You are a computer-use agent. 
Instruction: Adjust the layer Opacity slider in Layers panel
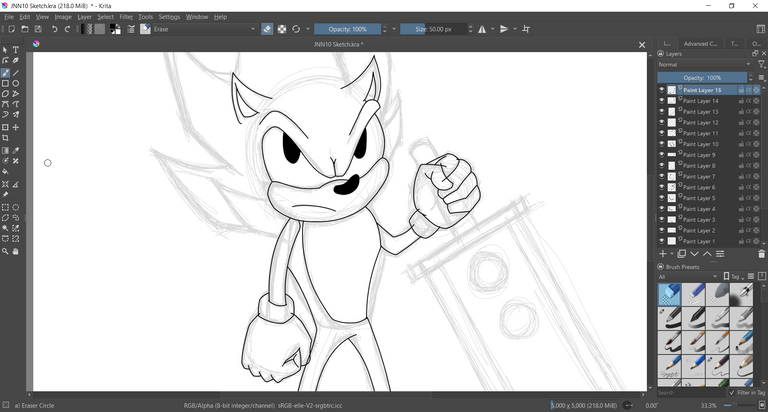702,78
